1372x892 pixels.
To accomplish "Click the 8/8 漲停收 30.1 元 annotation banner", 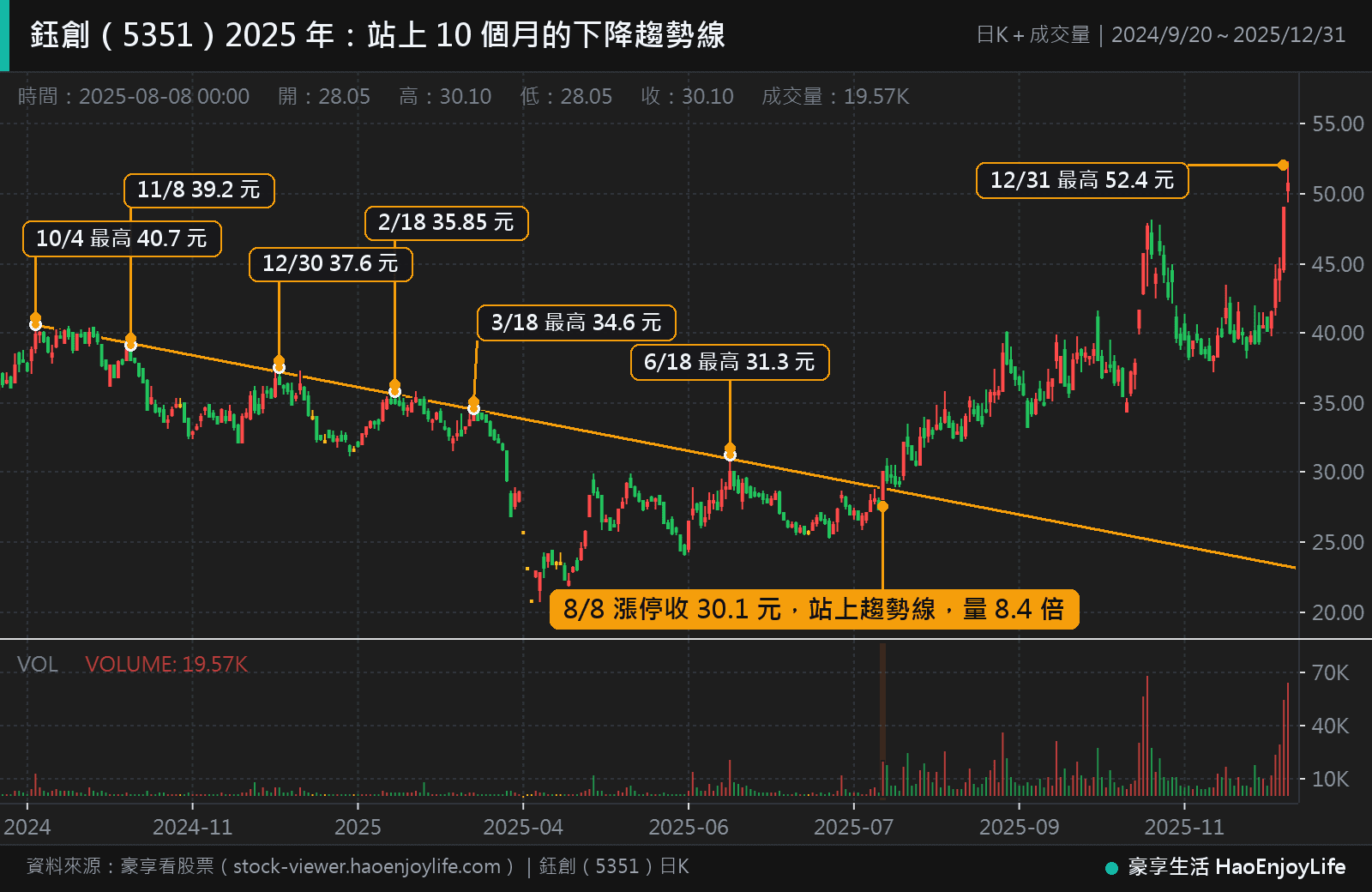I will point(814,609).
